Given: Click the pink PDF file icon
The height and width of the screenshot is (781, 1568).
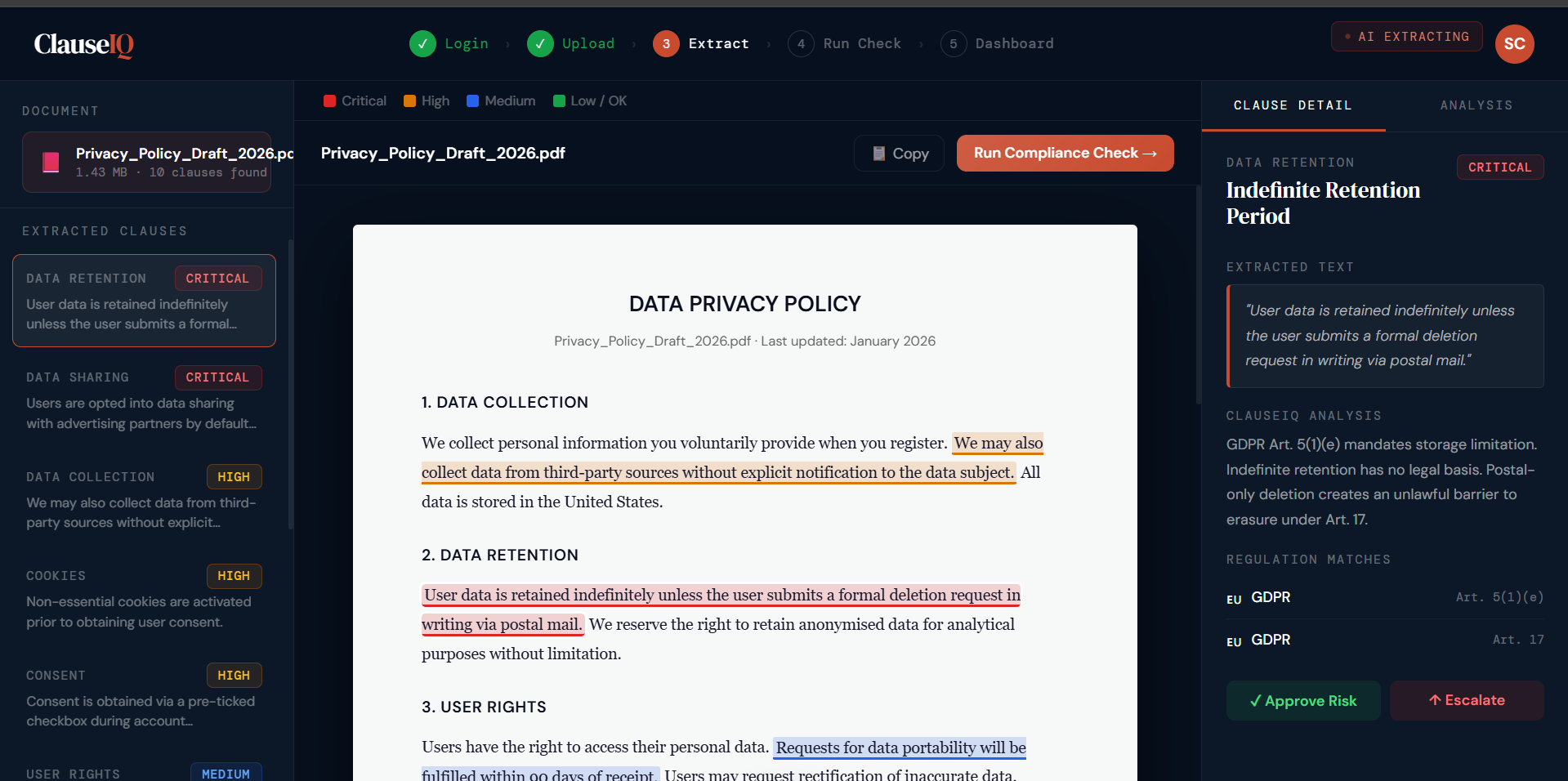Looking at the screenshot, I should coord(51,163).
